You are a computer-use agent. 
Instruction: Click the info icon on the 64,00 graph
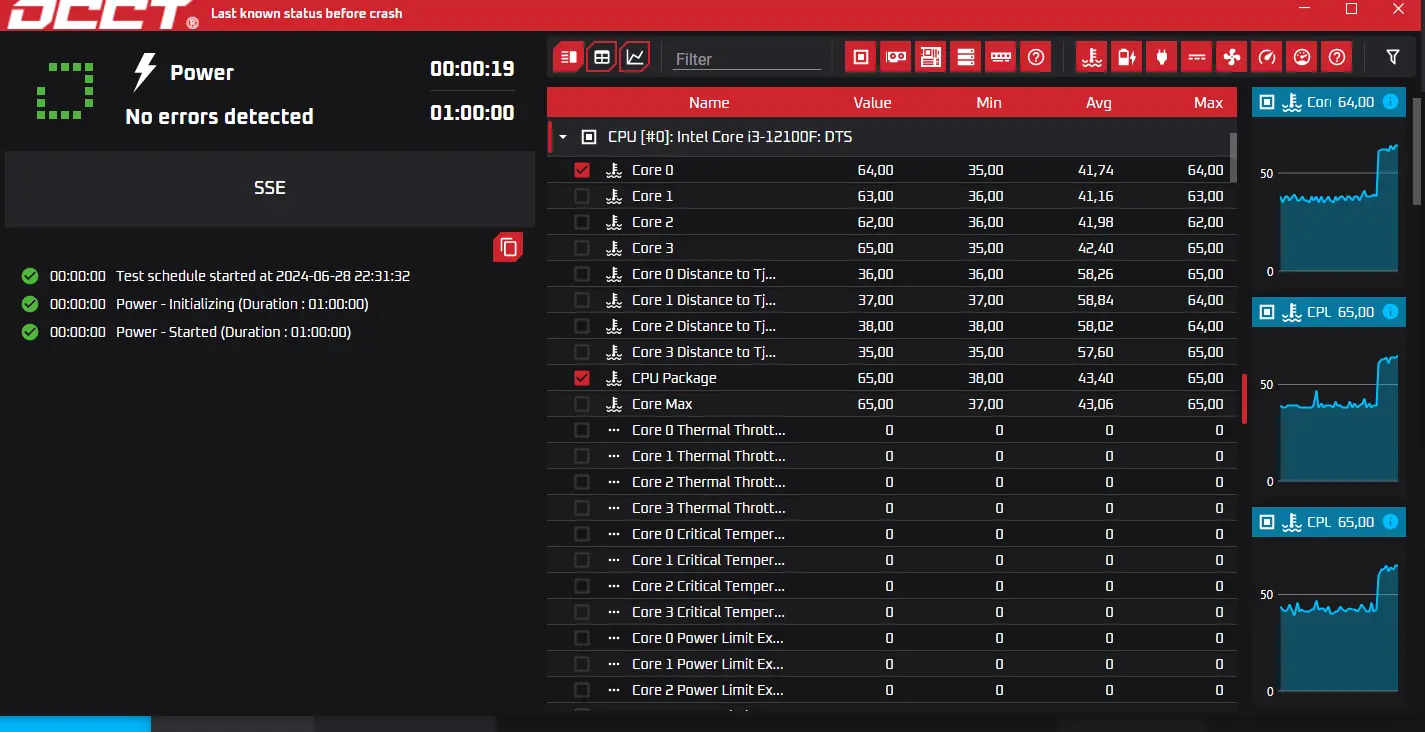1390,102
